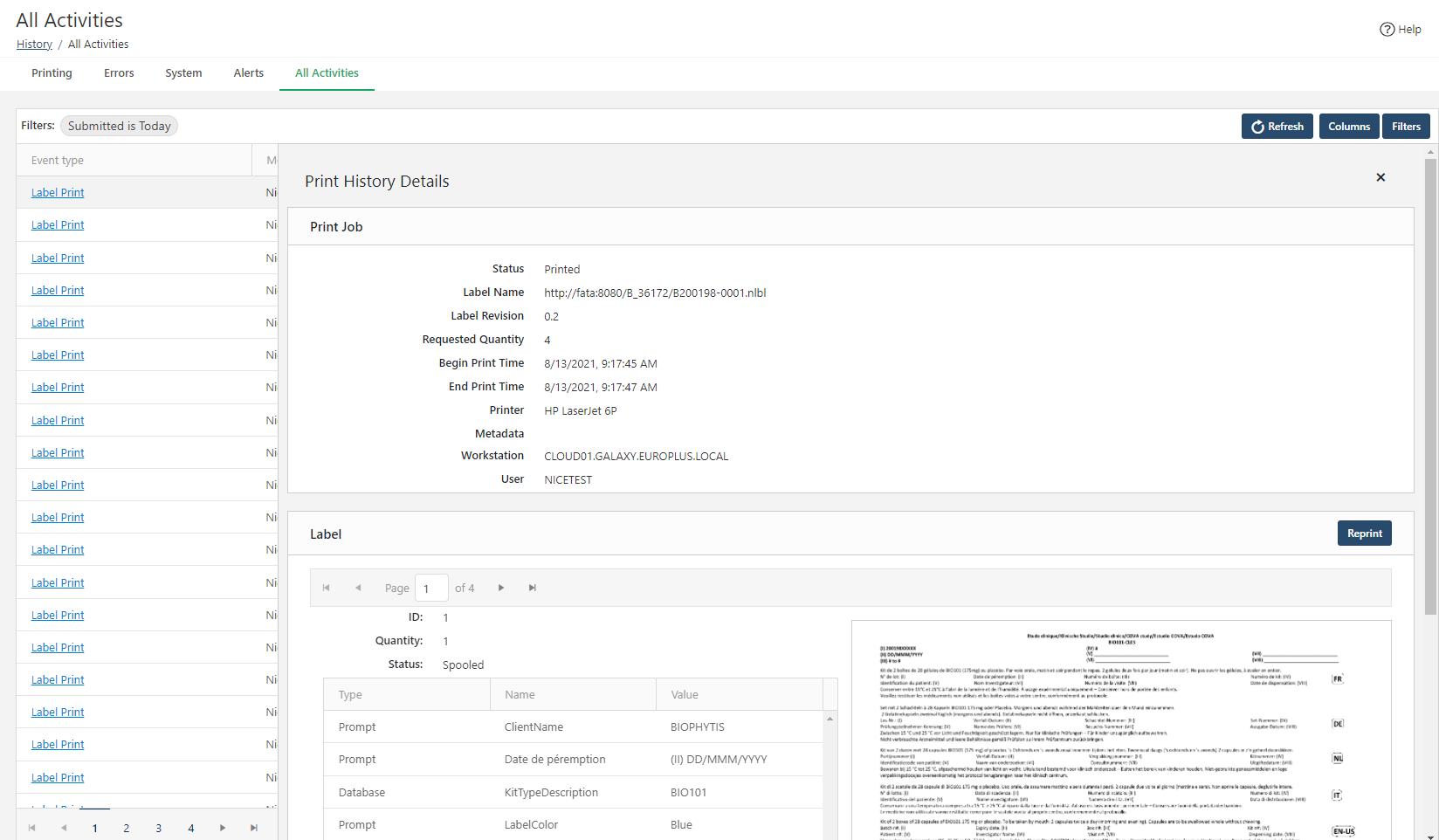This screenshot has width=1439, height=840.
Task: Open the Columns chooser
Action: [1349, 127]
